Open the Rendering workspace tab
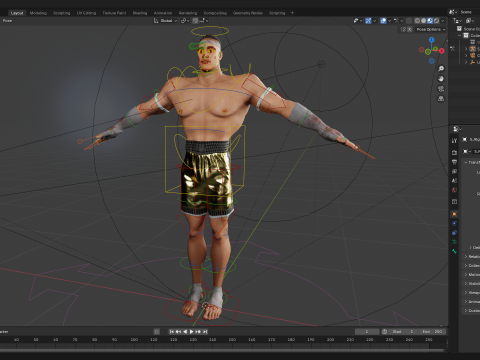The image size is (480, 360). click(x=188, y=13)
